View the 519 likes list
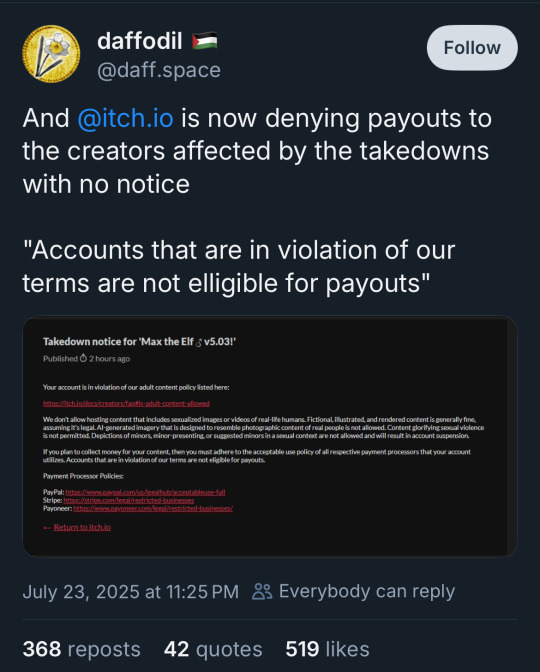Viewport: 540px width, 672px height. (x=327, y=649)
